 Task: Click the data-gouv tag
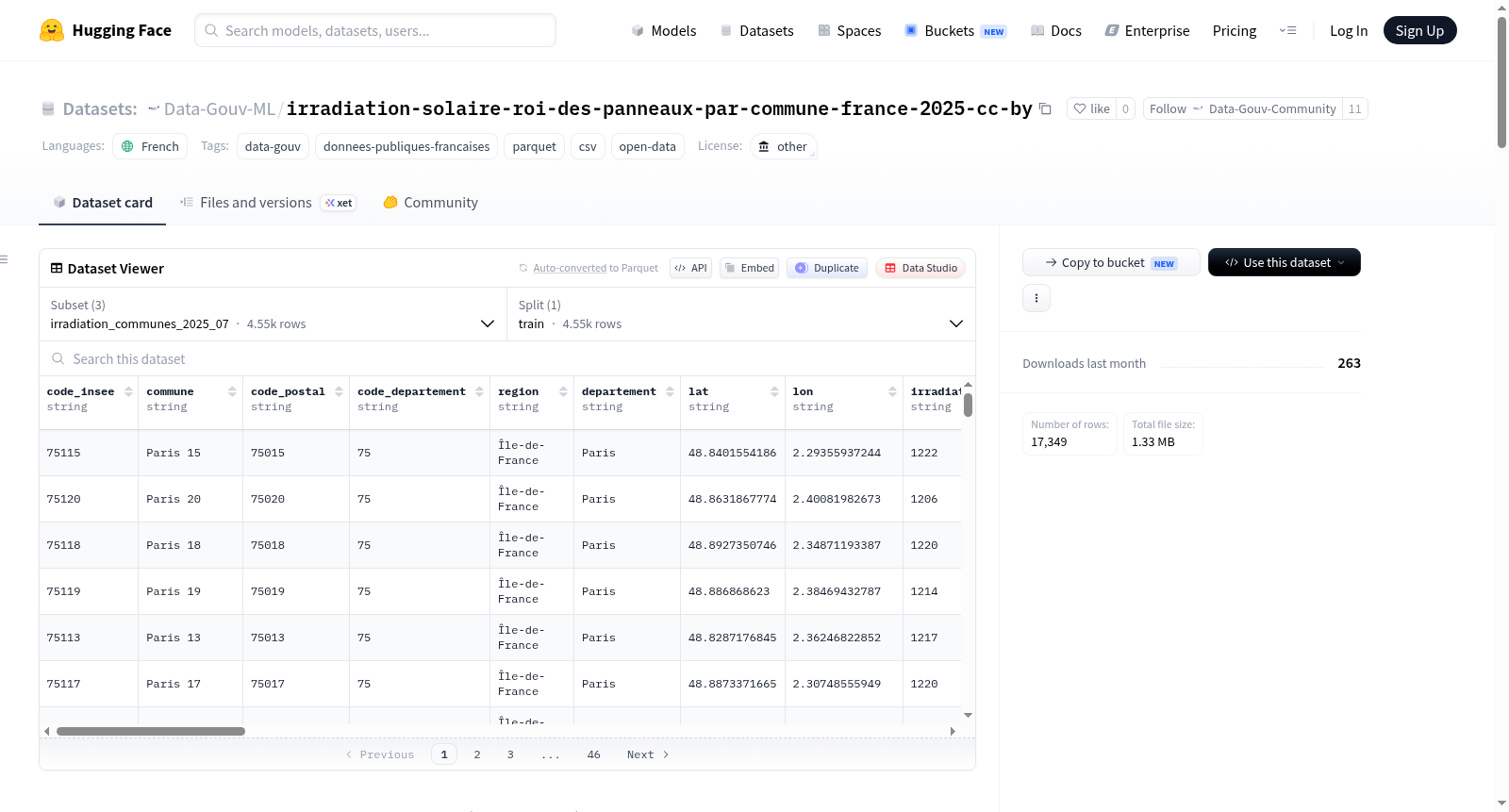(x=273, y=146)
